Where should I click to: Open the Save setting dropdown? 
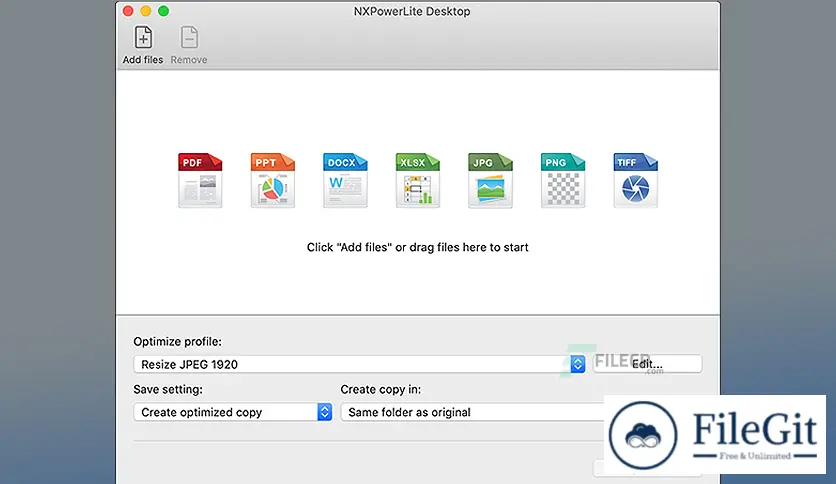coord(233,412)
